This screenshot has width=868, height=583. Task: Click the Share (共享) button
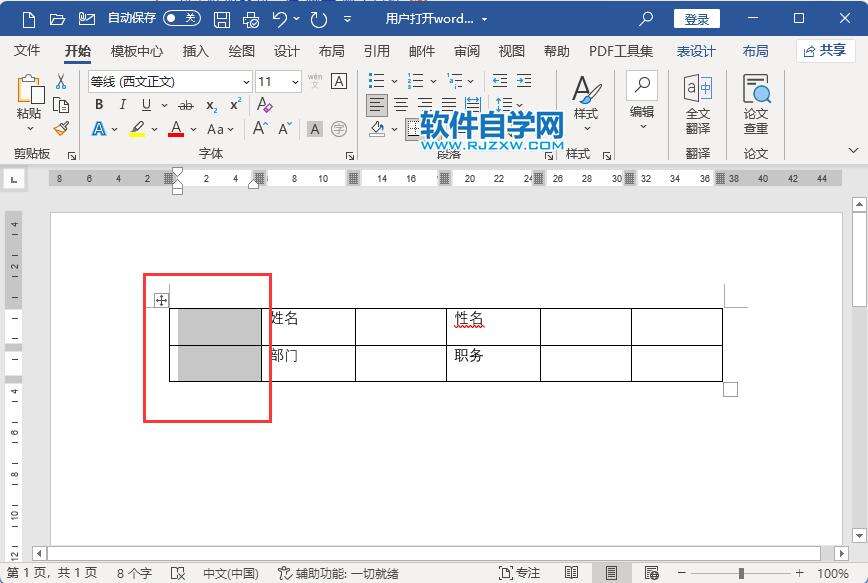[825, 50]
